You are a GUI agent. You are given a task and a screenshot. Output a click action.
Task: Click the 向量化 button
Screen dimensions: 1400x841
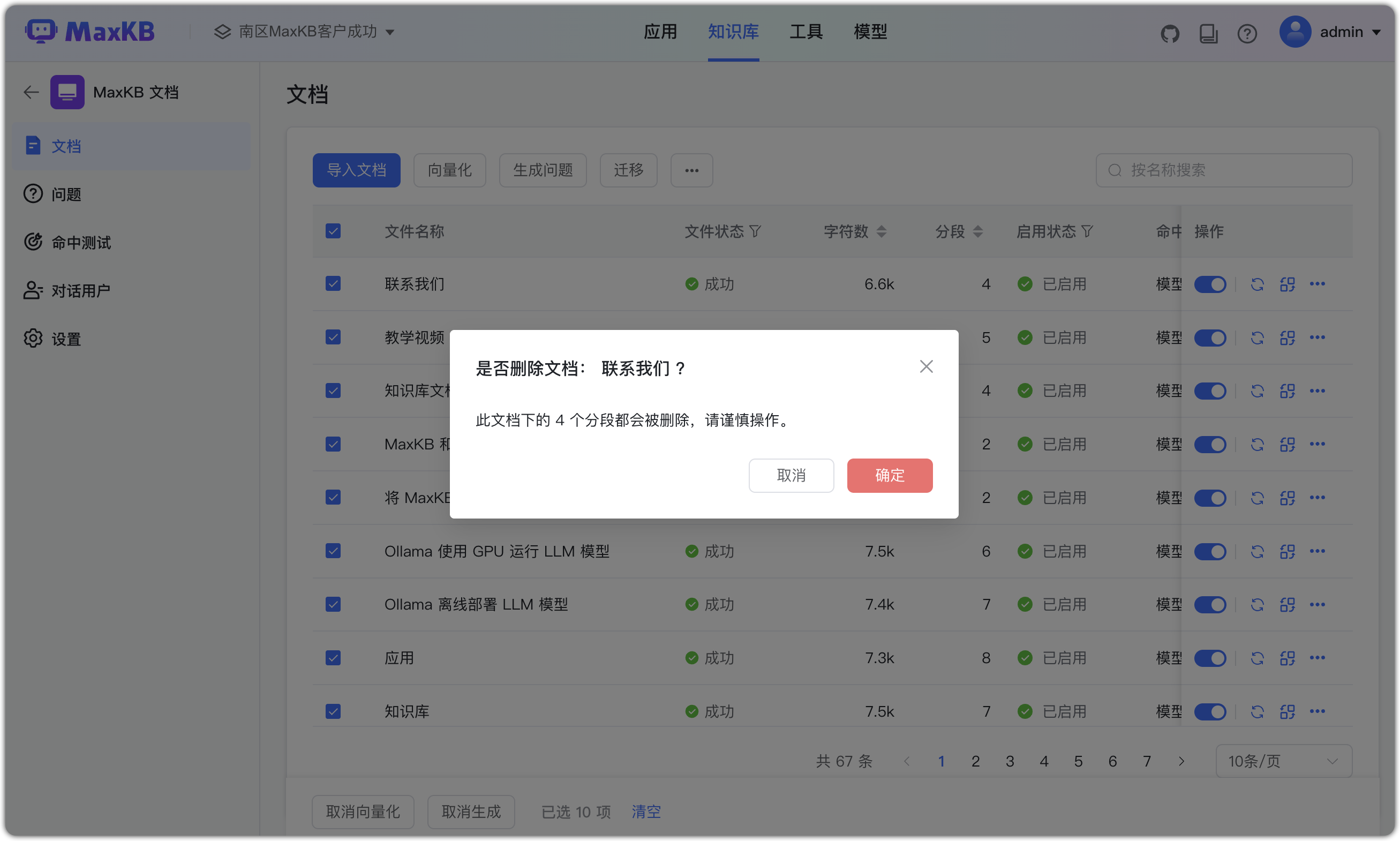[x=449, y=170]
